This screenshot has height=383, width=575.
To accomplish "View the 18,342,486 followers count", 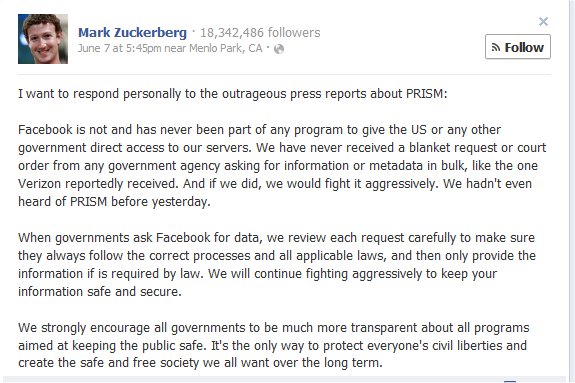I will point(260,33).
